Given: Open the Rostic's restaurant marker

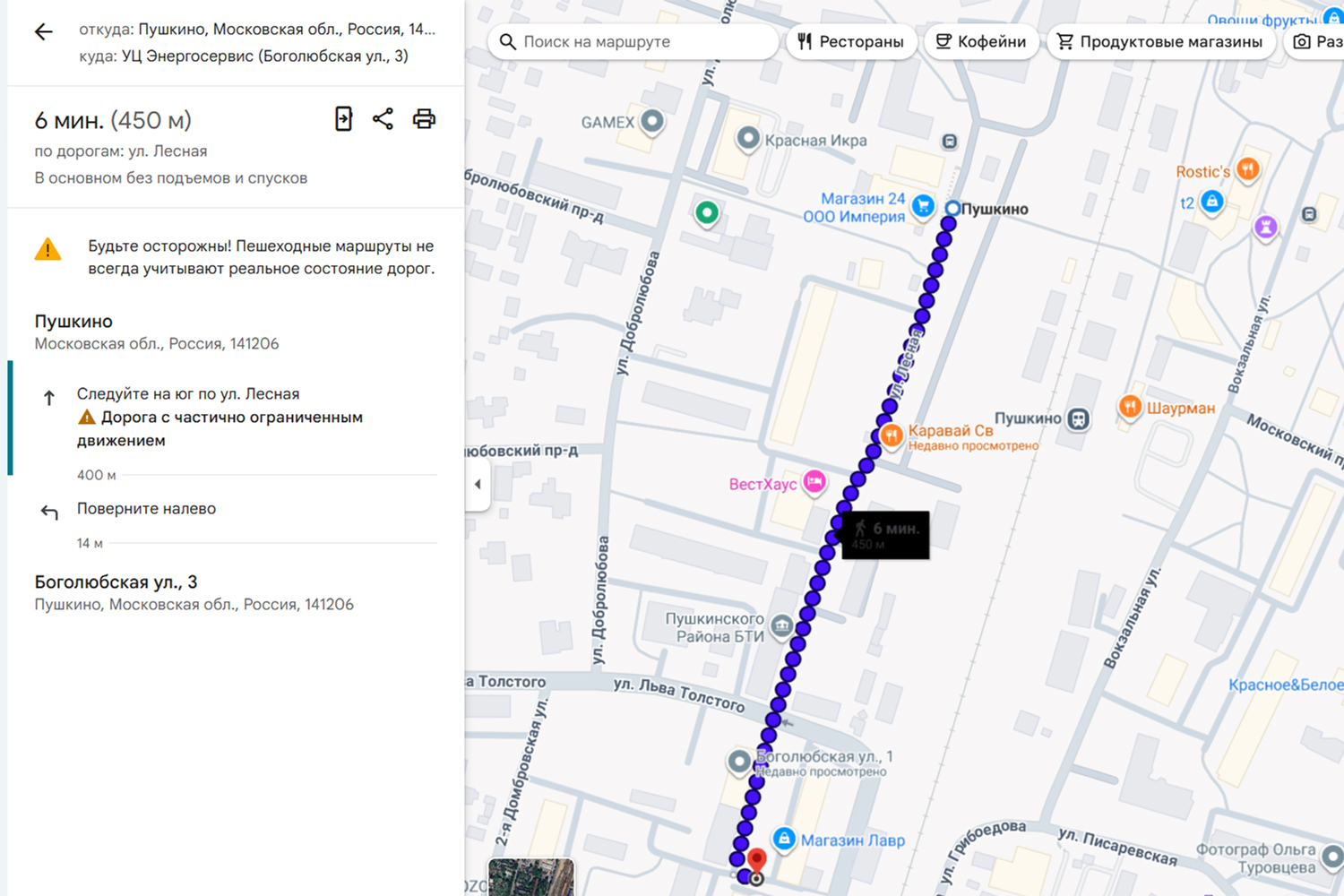Looking at the screenshot, I should 1247,168.
